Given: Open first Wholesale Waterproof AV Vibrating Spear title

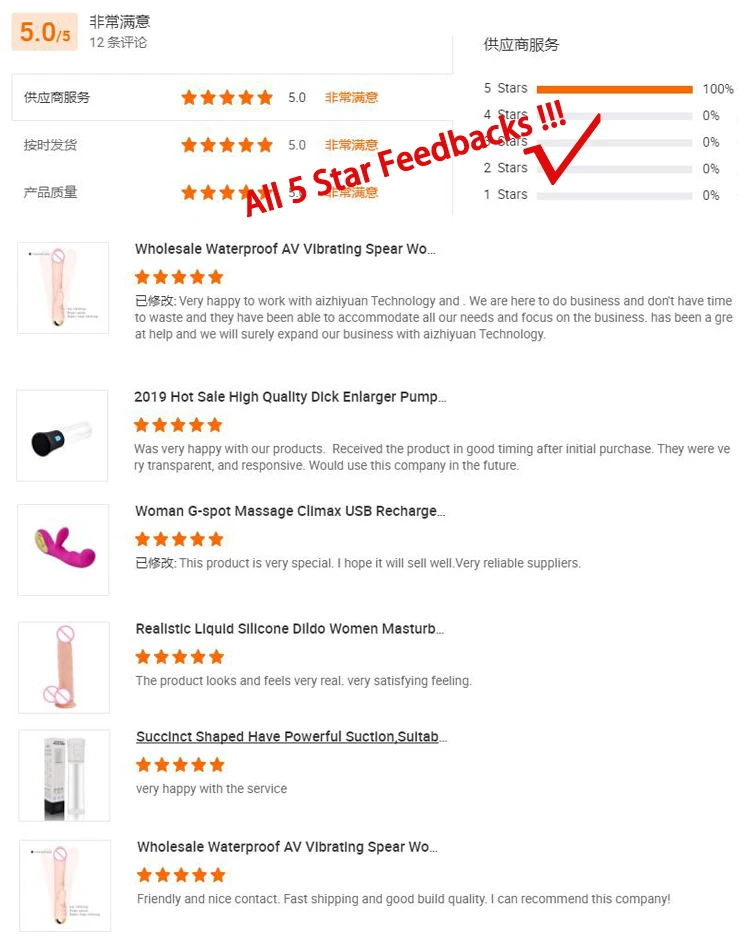Looking at the screenshot, I should pos(285,249).
